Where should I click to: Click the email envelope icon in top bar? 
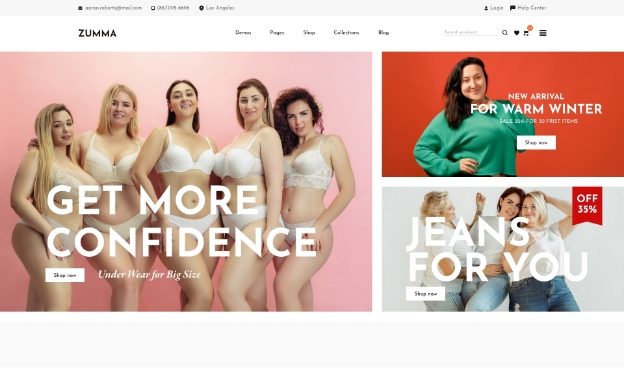tap(80, 8)
